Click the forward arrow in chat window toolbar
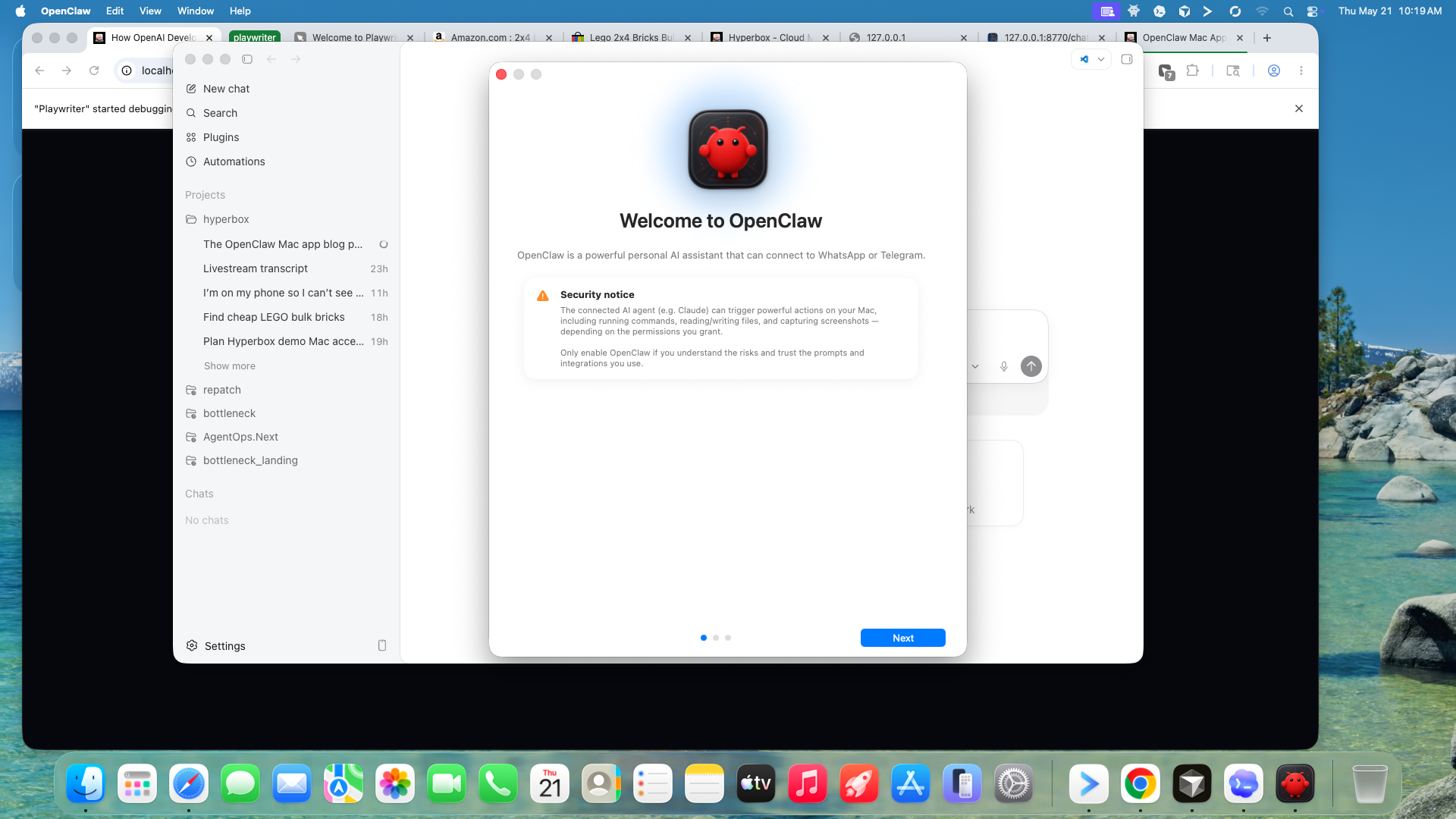This screenshot has width=1456, height=819. tap(296, 59)
